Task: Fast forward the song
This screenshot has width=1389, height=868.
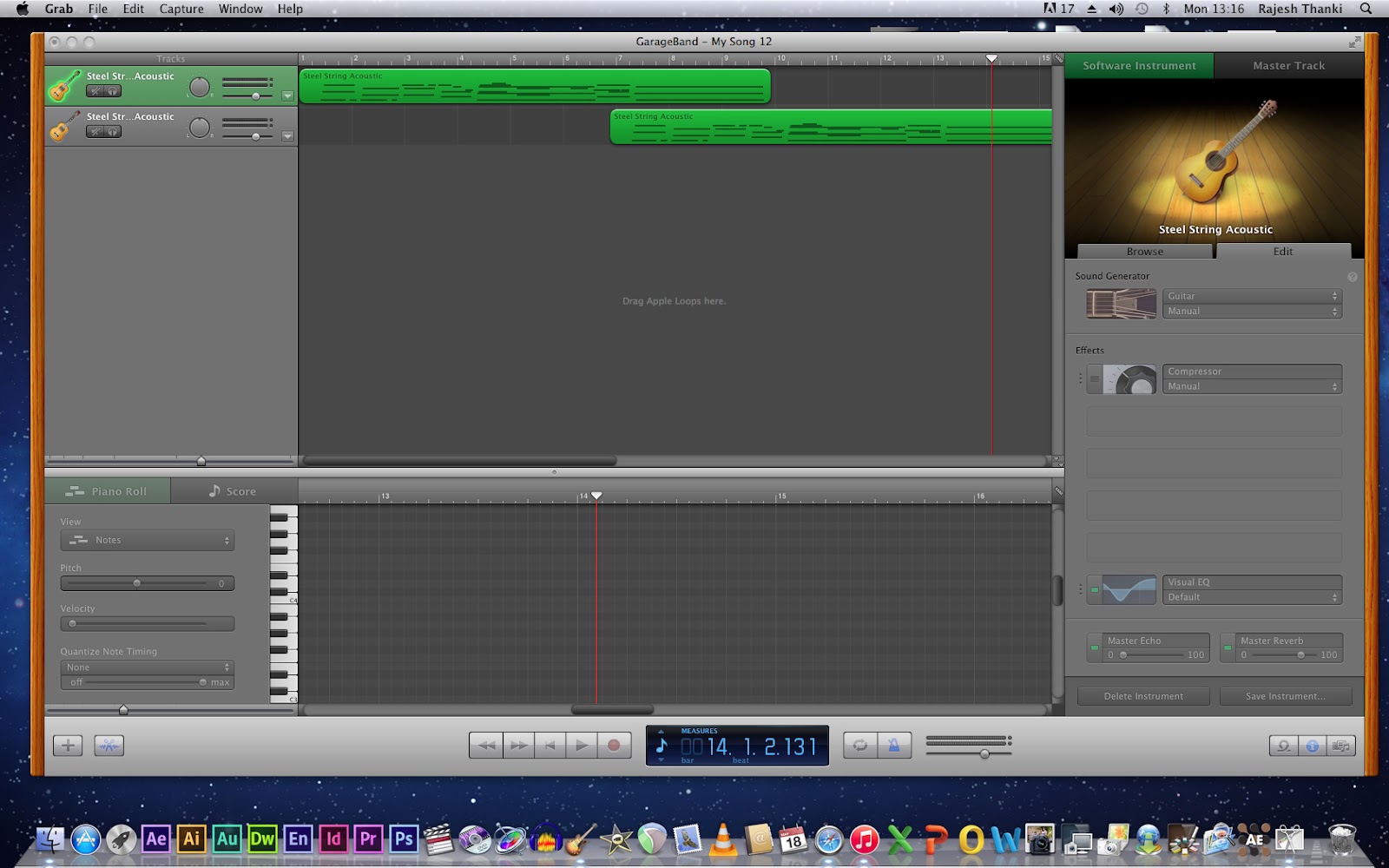Action: [x=518, y=745]
